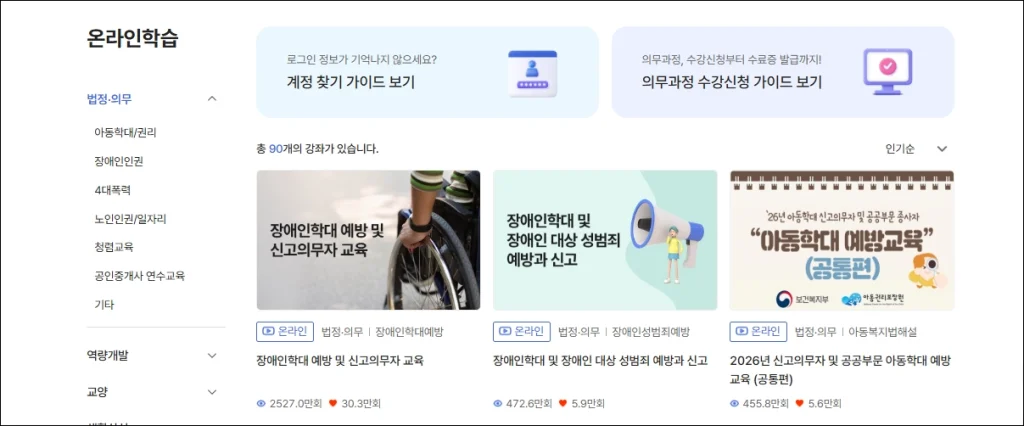Select 아동학대/권리 in the sidebar
1024x426 pixels.
pyautogui.click(x=125, y=133)
